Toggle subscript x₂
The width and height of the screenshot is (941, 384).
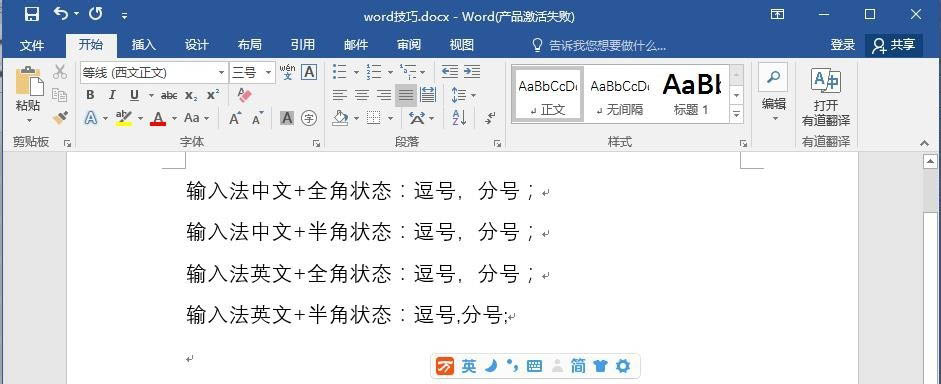coord(191,95)
